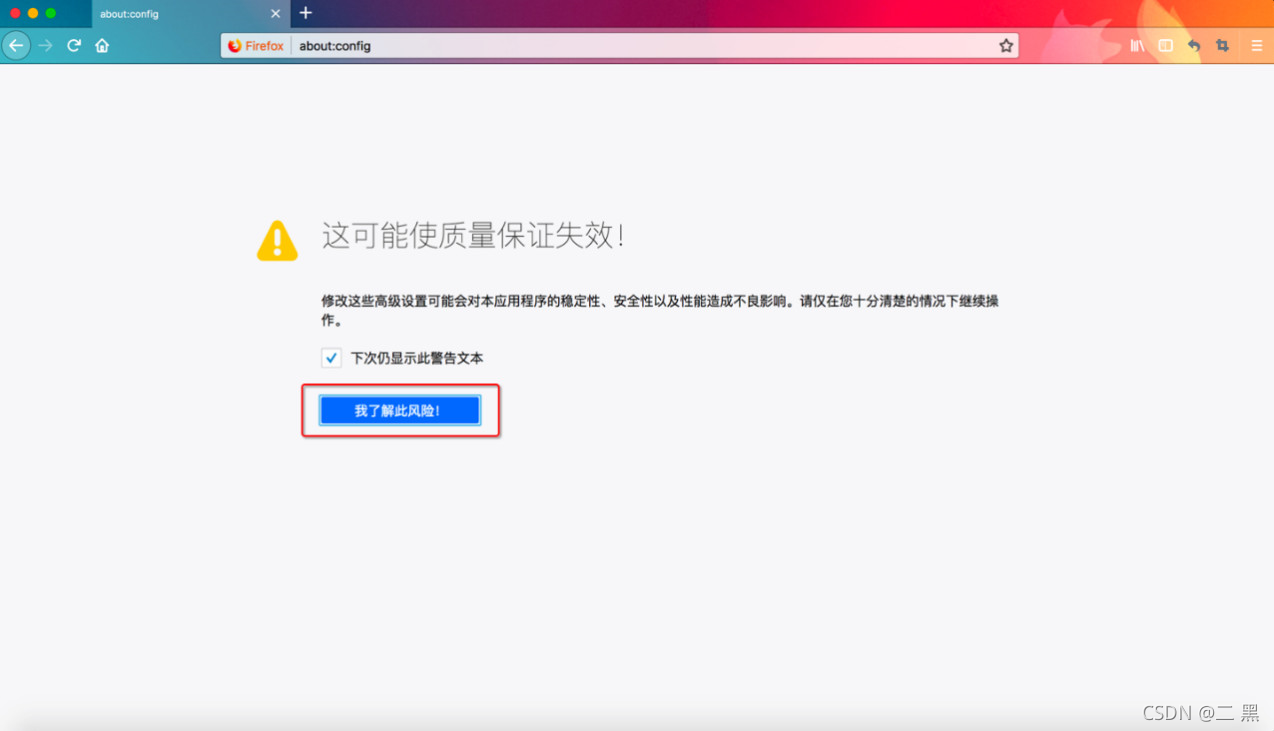Click the 下次仍显示此警告文本 label
The image size is (1274, 731).
point(417,358)
